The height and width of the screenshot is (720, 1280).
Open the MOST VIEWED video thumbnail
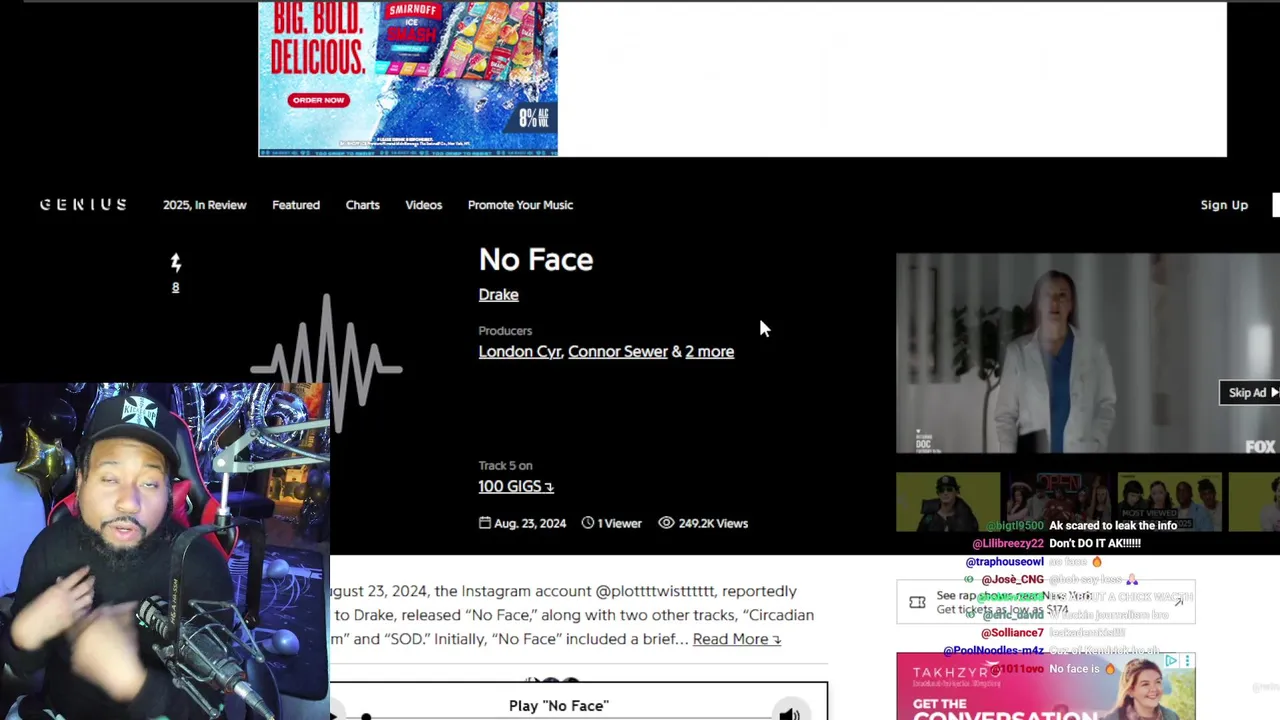[x=1169, y=502]
